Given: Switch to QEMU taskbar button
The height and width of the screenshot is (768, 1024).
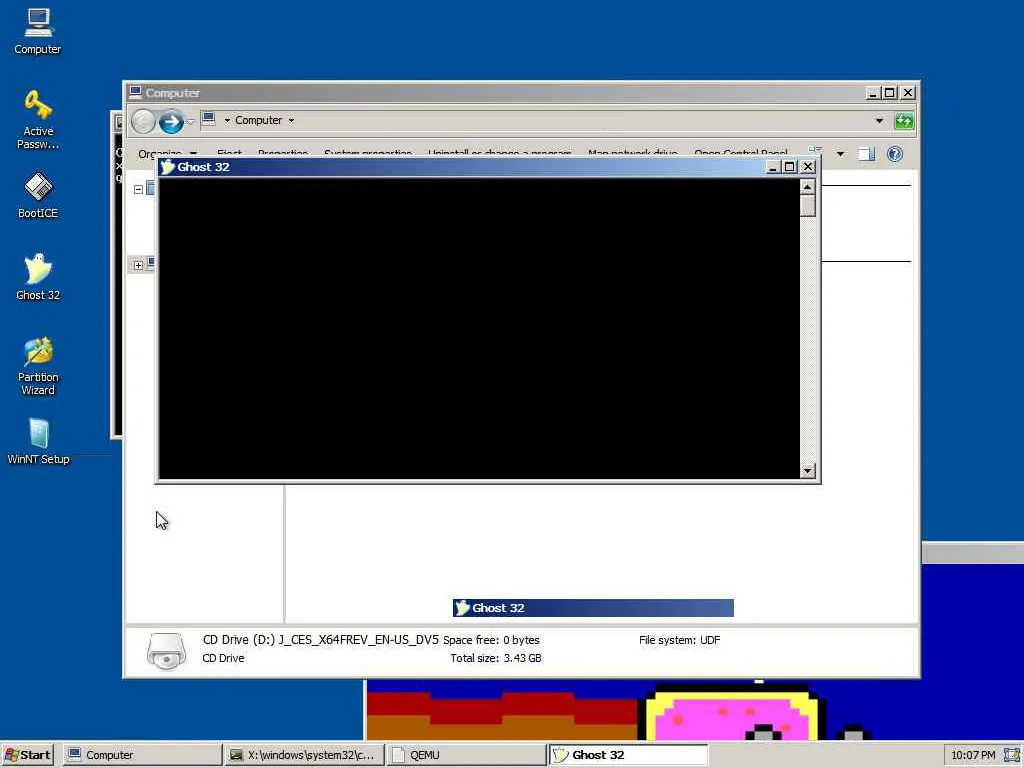Looking at the screenshot, I should click(x=466, y=755).
